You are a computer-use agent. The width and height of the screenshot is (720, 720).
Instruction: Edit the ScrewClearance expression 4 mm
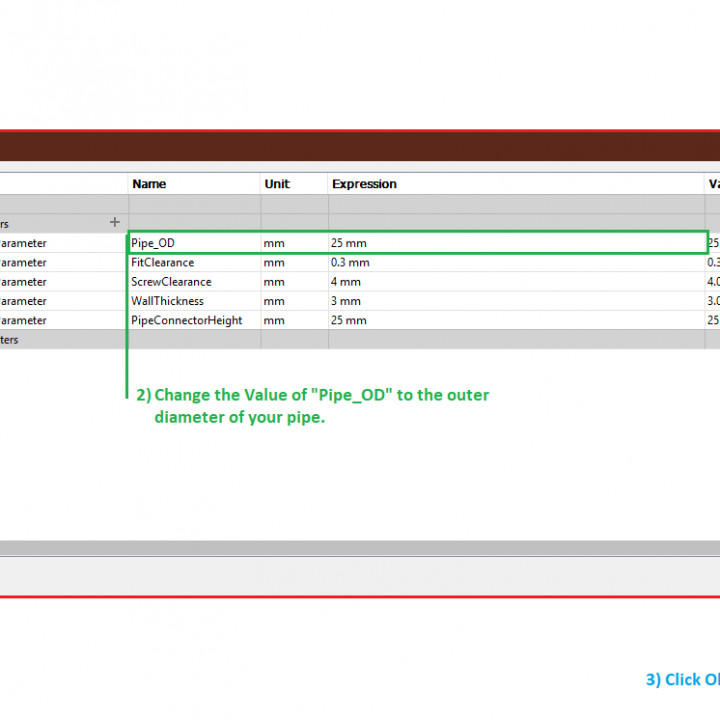(x=346, y=282)
